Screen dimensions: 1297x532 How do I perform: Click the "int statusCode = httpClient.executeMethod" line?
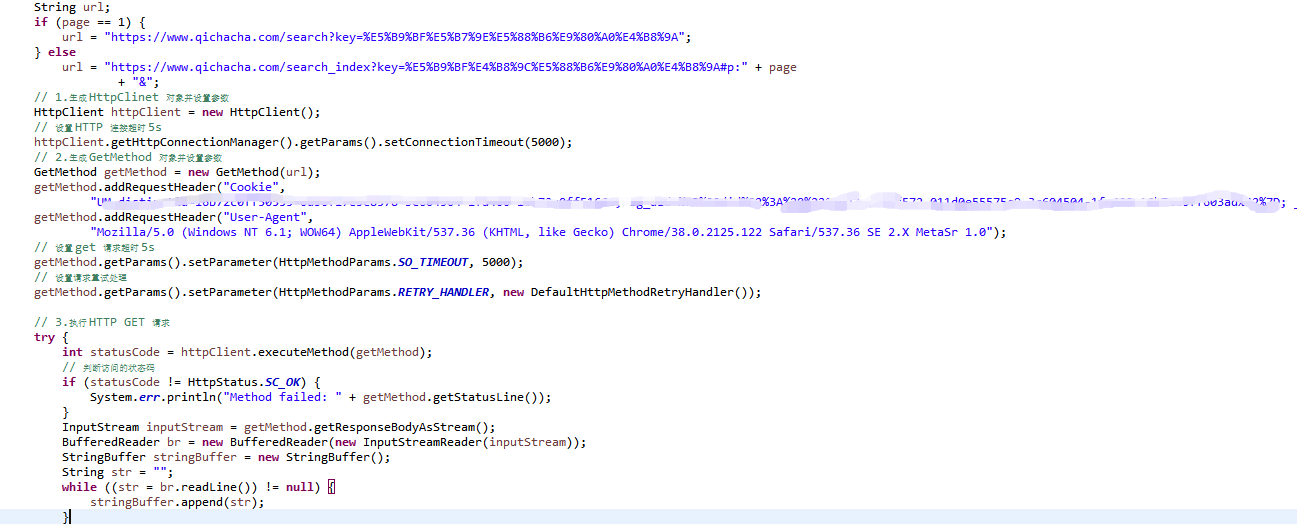pos(247,352)
